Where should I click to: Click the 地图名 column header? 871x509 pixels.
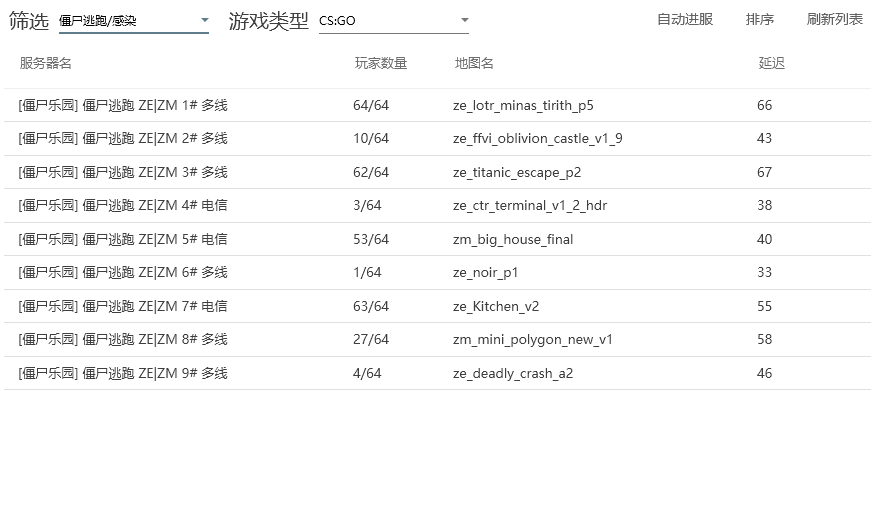tap(474, 63)
